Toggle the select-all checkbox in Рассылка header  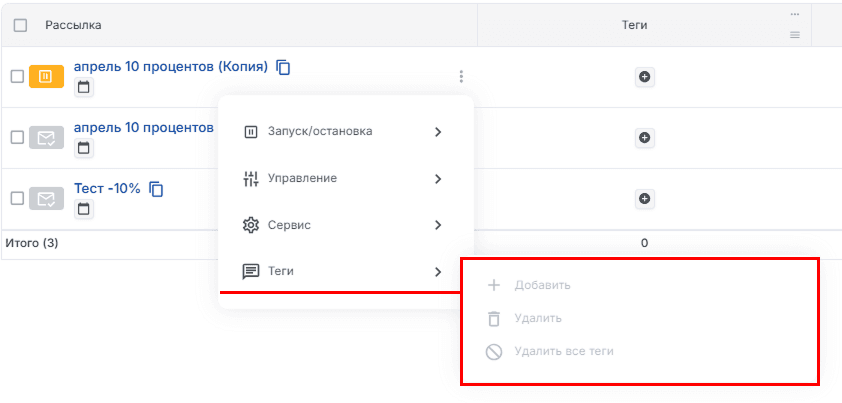pyautogui.click(x=20, y=25)
